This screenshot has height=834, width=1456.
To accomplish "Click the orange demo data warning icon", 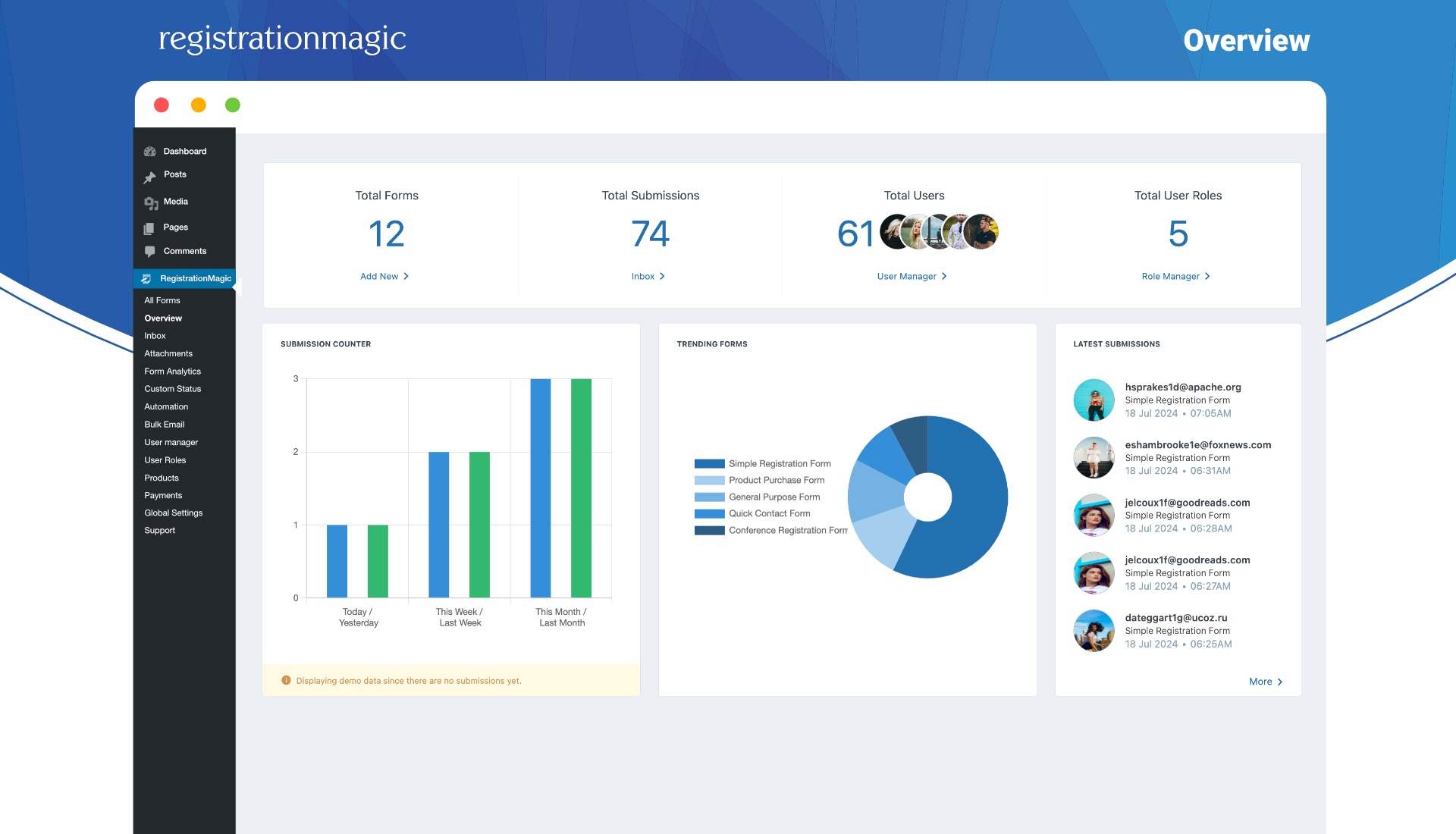I will point(286,681).
